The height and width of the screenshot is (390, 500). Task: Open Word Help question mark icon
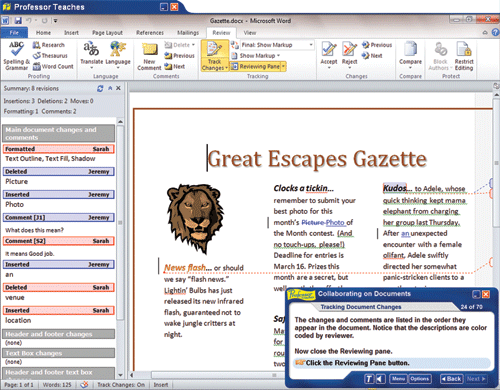[x=496, y=32]
